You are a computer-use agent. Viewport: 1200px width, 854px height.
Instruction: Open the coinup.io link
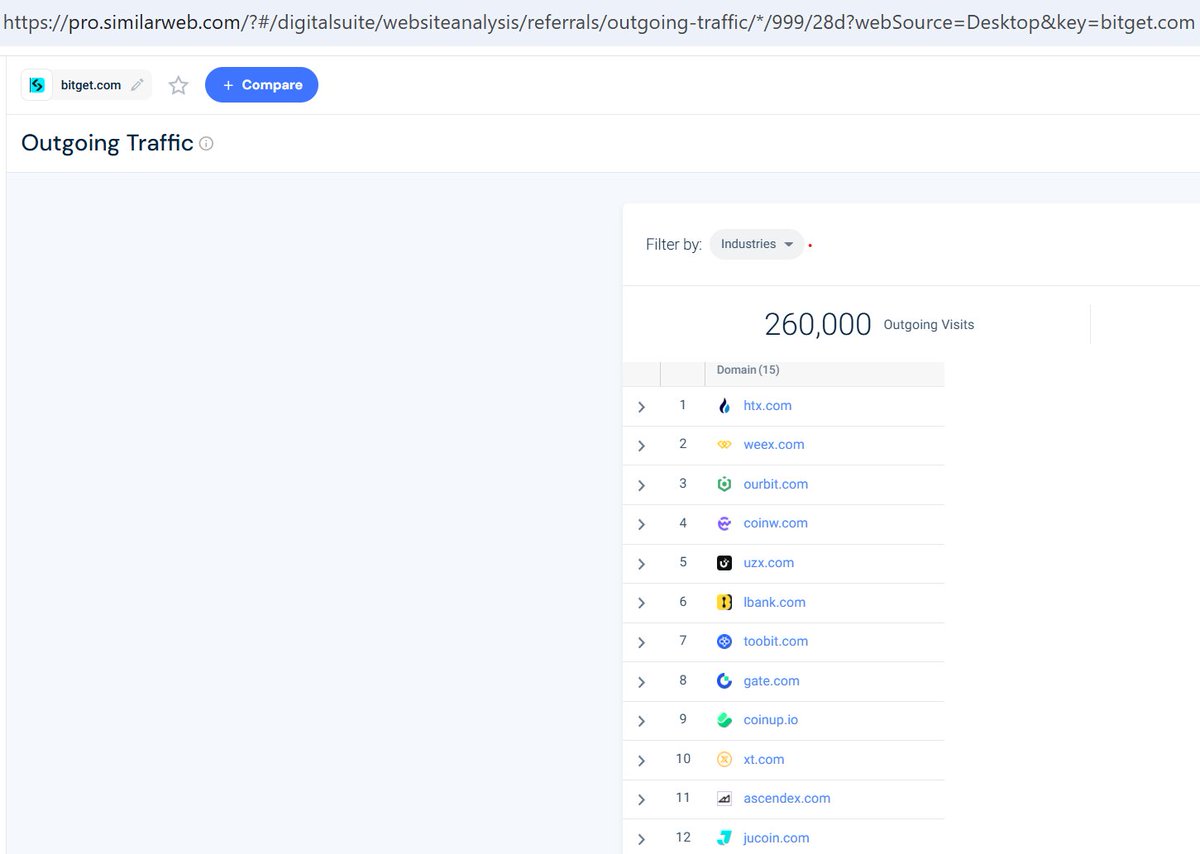coord(771,720)
